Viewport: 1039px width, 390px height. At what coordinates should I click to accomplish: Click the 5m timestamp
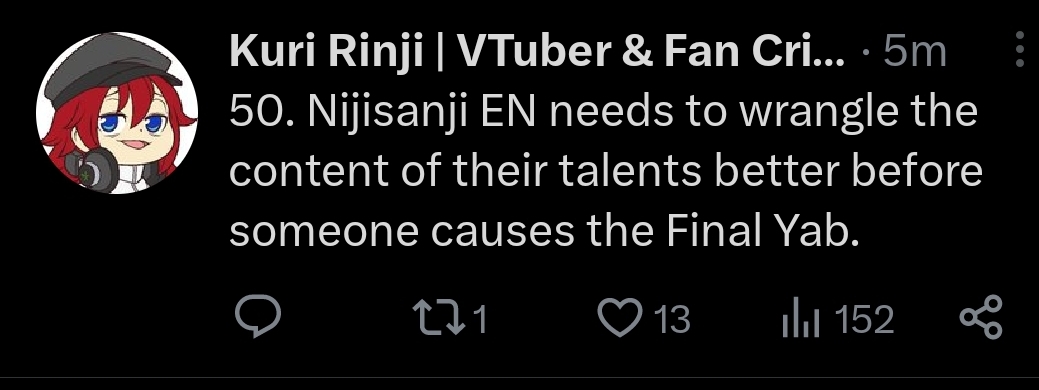pos(916,53)
